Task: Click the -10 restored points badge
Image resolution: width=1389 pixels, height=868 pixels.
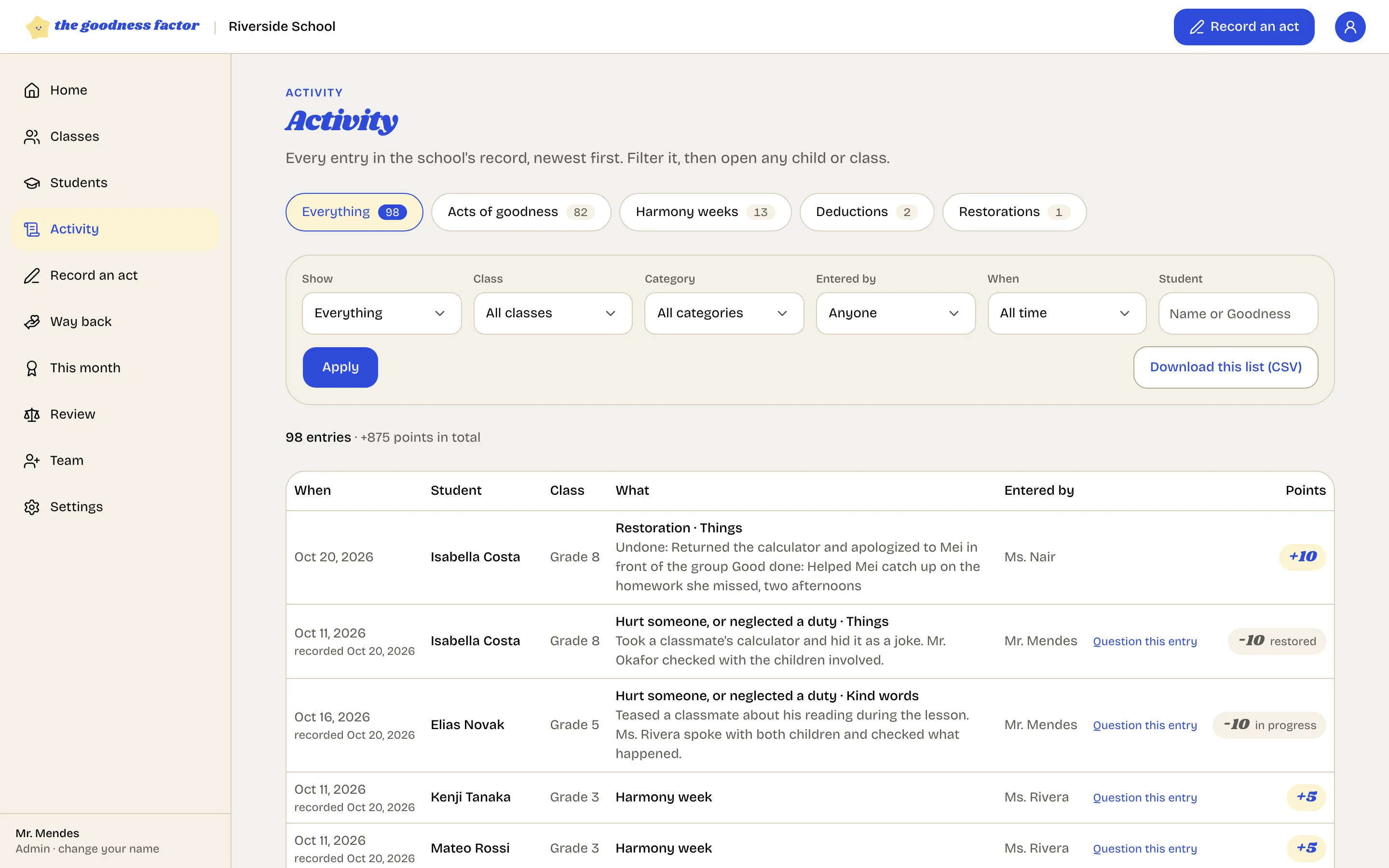Action: pyautogui.click(x=1277, y=641)
